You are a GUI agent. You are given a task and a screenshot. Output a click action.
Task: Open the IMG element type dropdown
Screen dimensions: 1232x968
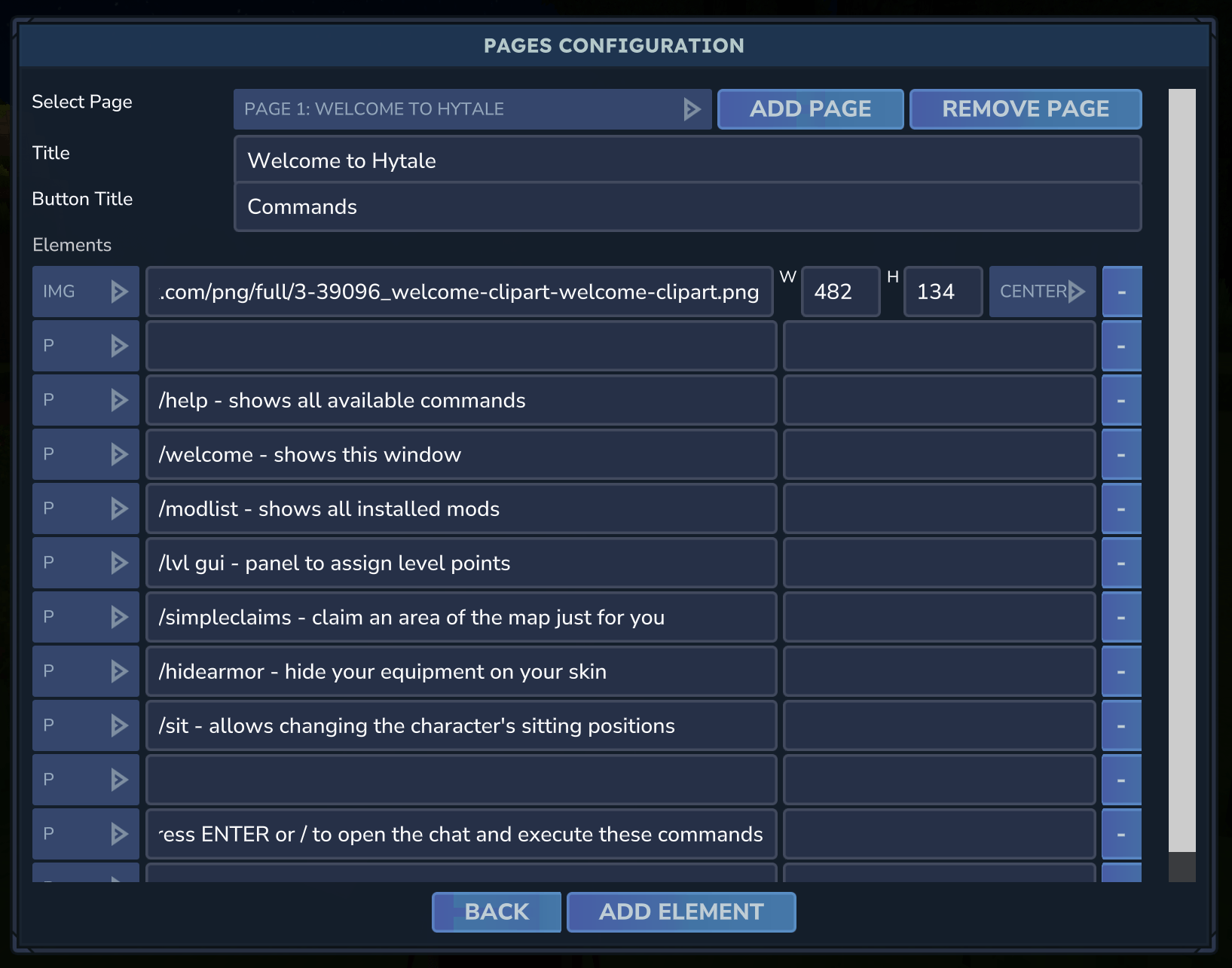click(x=86, y=292)
